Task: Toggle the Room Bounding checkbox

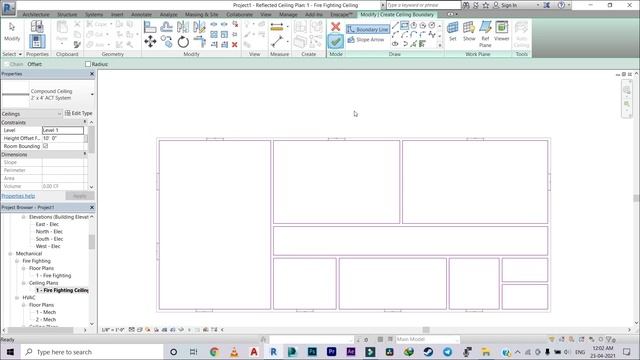Action: click(x=45, y=146)
